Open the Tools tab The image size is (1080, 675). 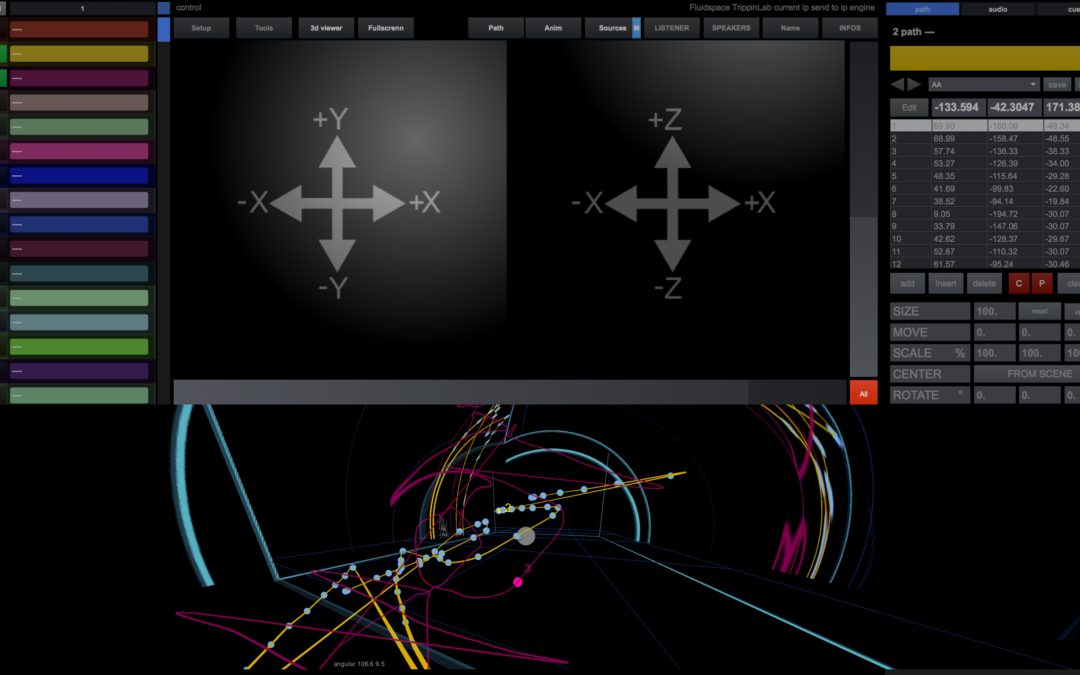coord(264,28)
